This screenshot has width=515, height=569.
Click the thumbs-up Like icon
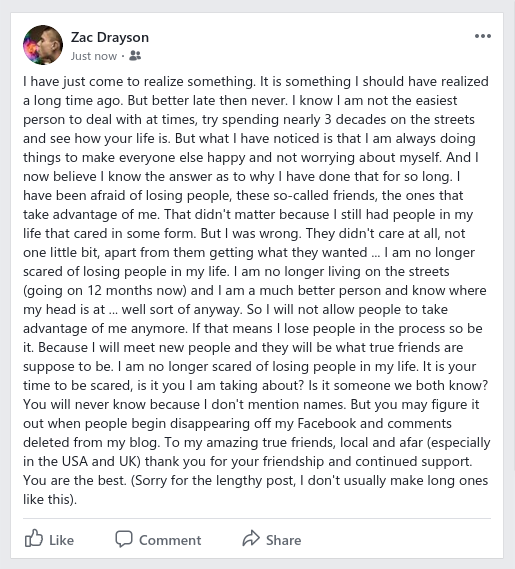click(34, 538)
